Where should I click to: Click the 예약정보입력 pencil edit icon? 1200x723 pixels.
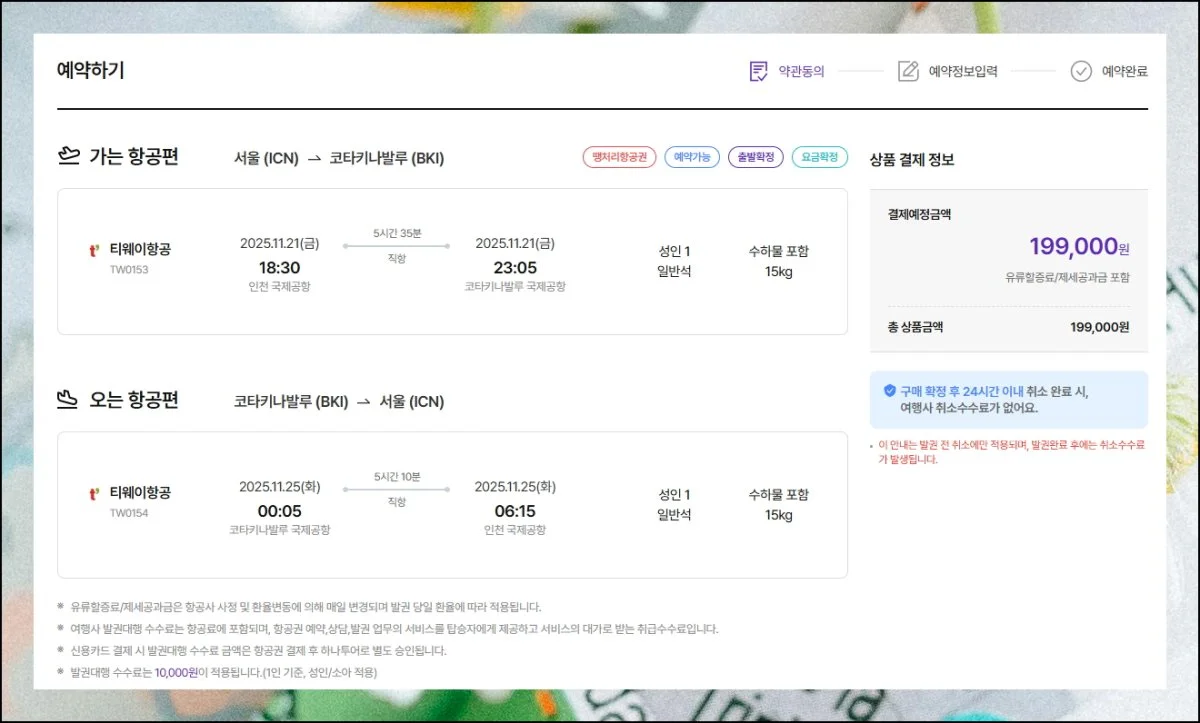[908, 71]
